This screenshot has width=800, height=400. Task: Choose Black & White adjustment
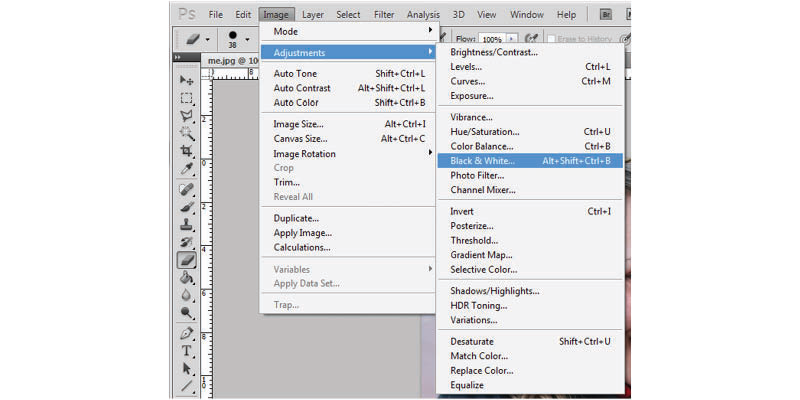[x=530, y=161]
